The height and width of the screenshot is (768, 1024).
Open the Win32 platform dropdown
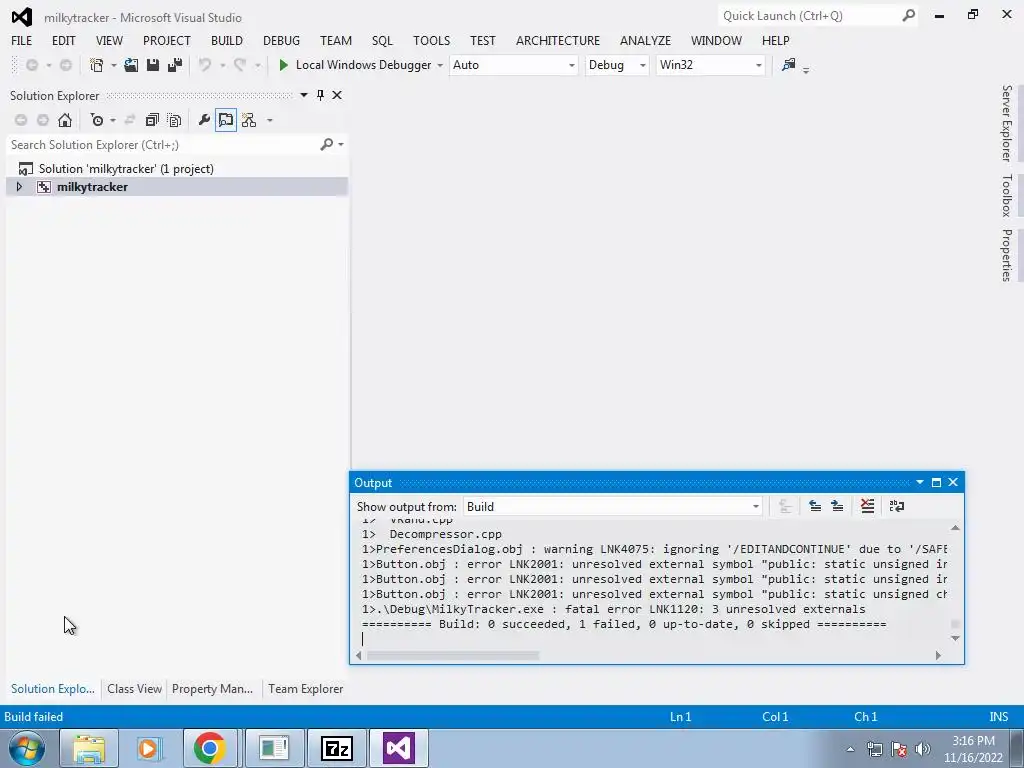point(711,65)
